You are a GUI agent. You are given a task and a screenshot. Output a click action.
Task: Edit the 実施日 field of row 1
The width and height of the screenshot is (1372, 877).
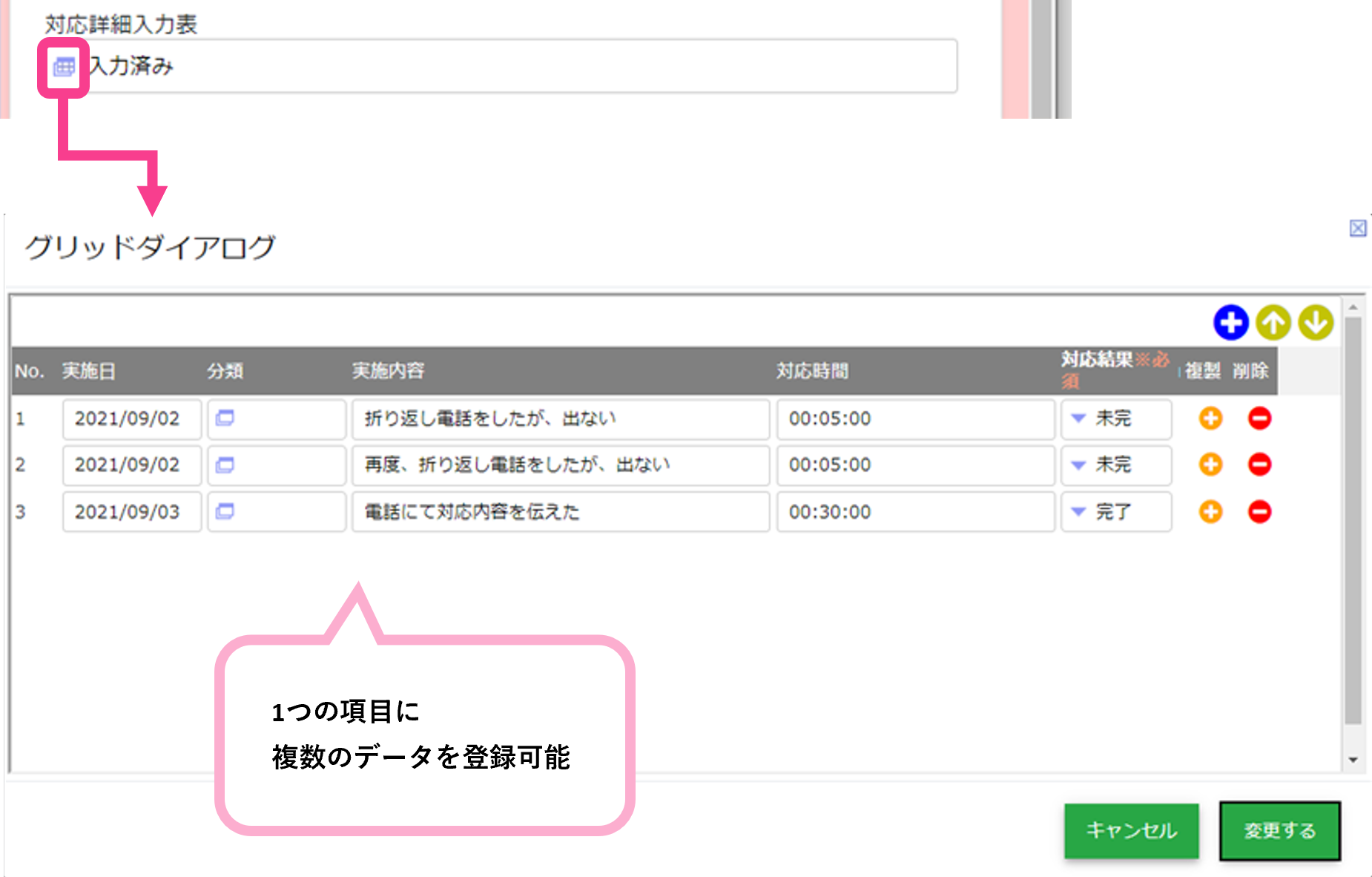click(x=132, y=418)
